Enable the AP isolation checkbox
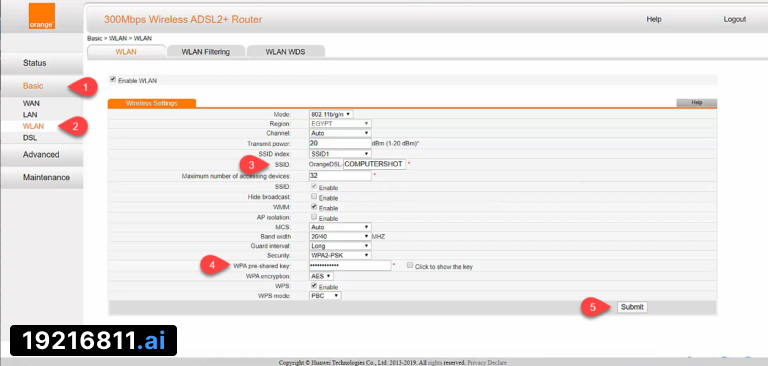This screenshot has height=366, width=768. (314, 217)
